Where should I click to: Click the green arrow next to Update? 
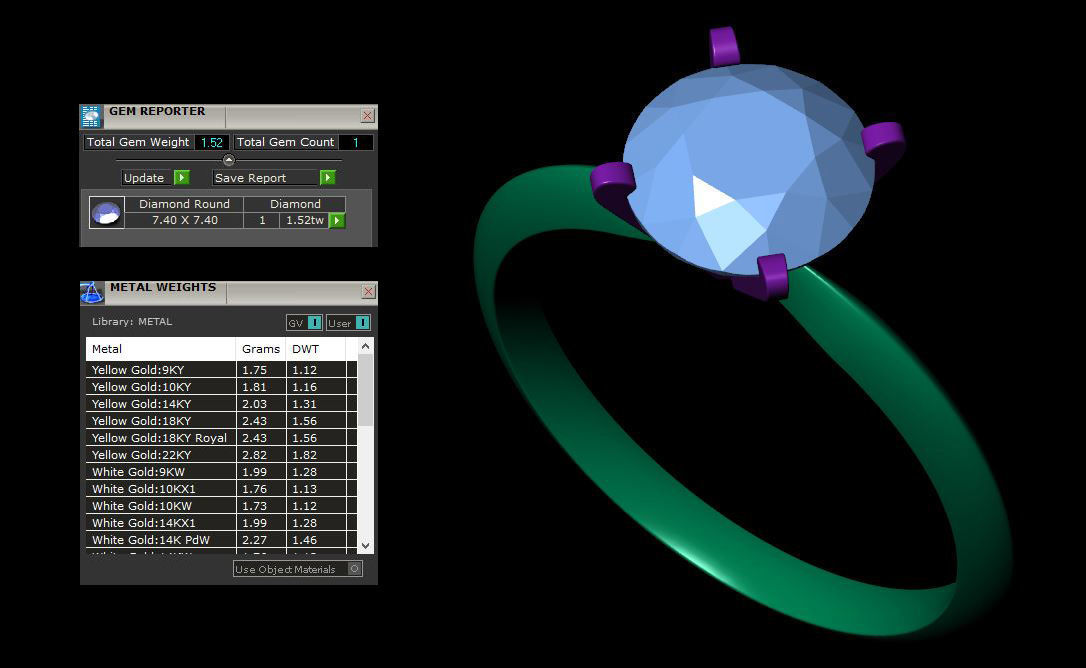[x=181, y=177]
